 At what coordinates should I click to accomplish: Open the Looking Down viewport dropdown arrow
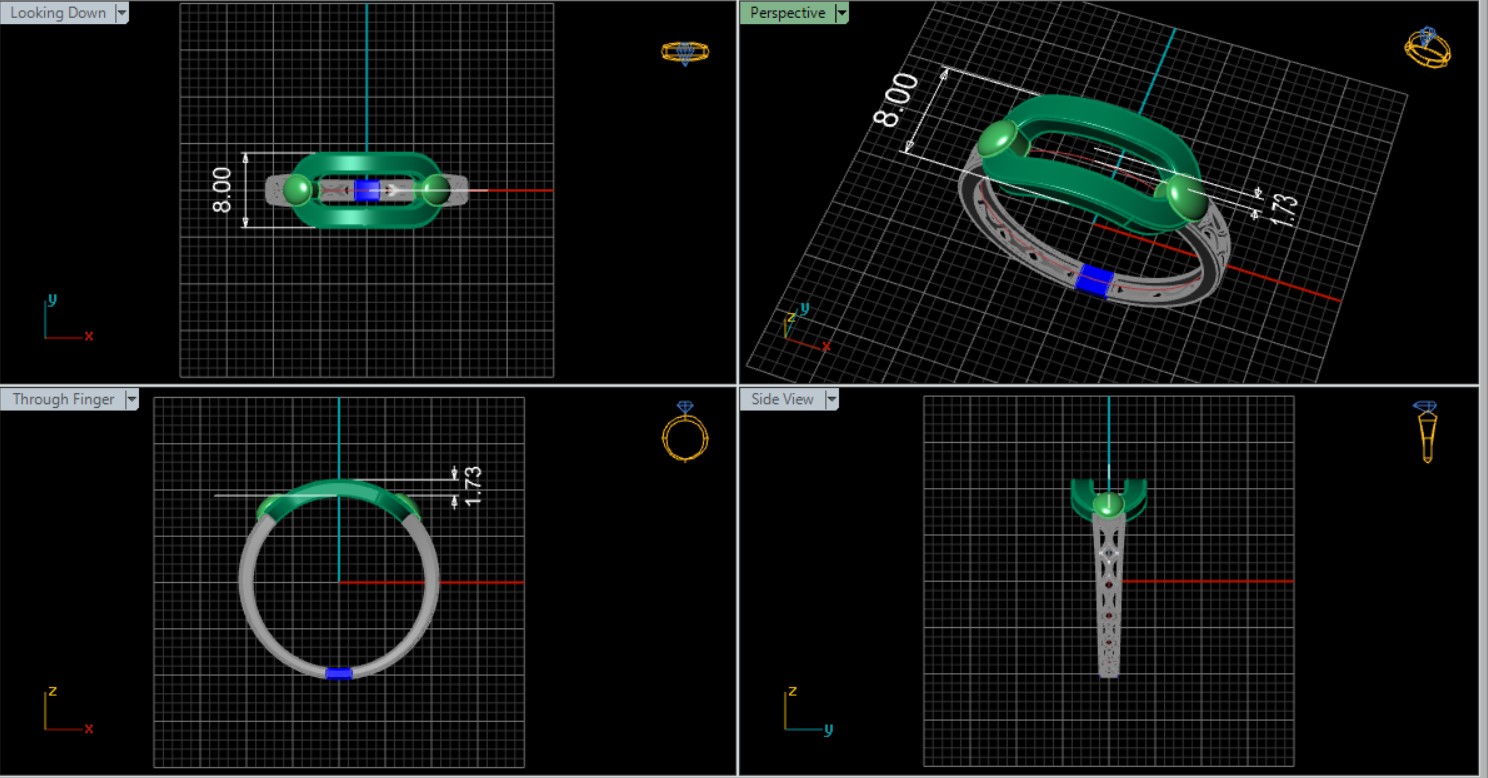coord(122,13)
